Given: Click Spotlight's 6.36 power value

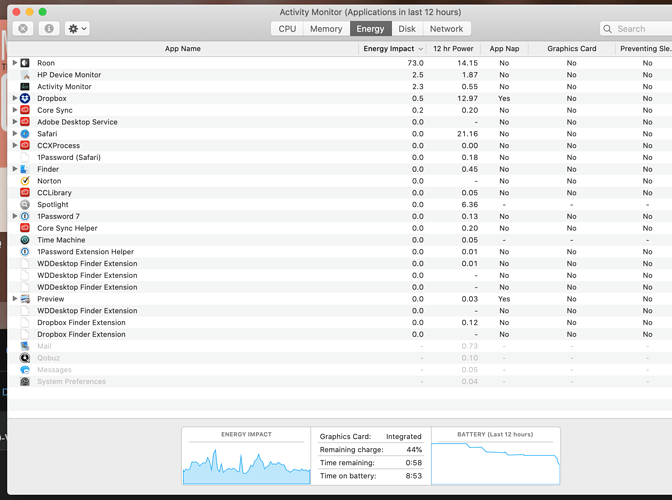Looking at the screenshot, I should [x=470, y=204].
